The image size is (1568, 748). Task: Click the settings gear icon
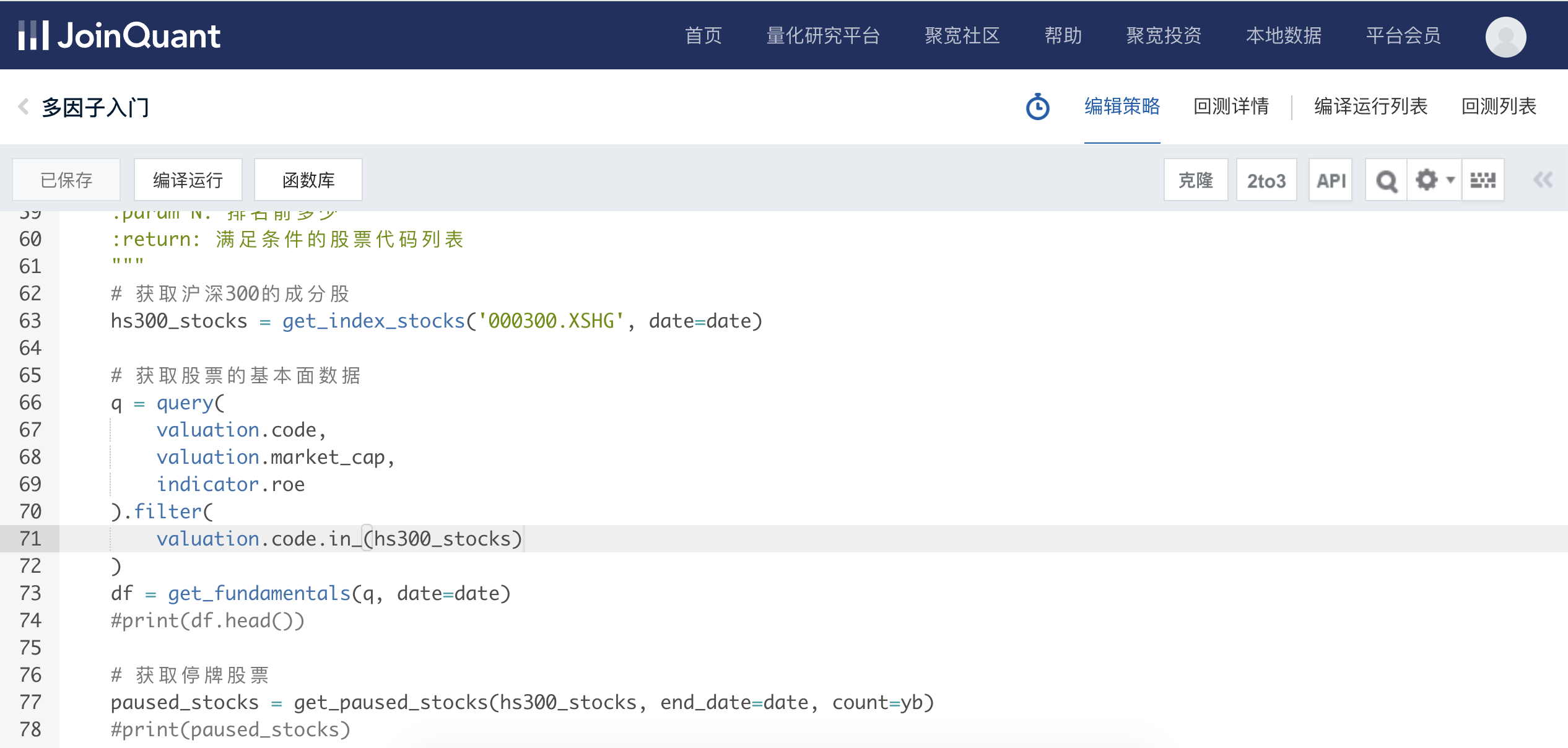1426,180
